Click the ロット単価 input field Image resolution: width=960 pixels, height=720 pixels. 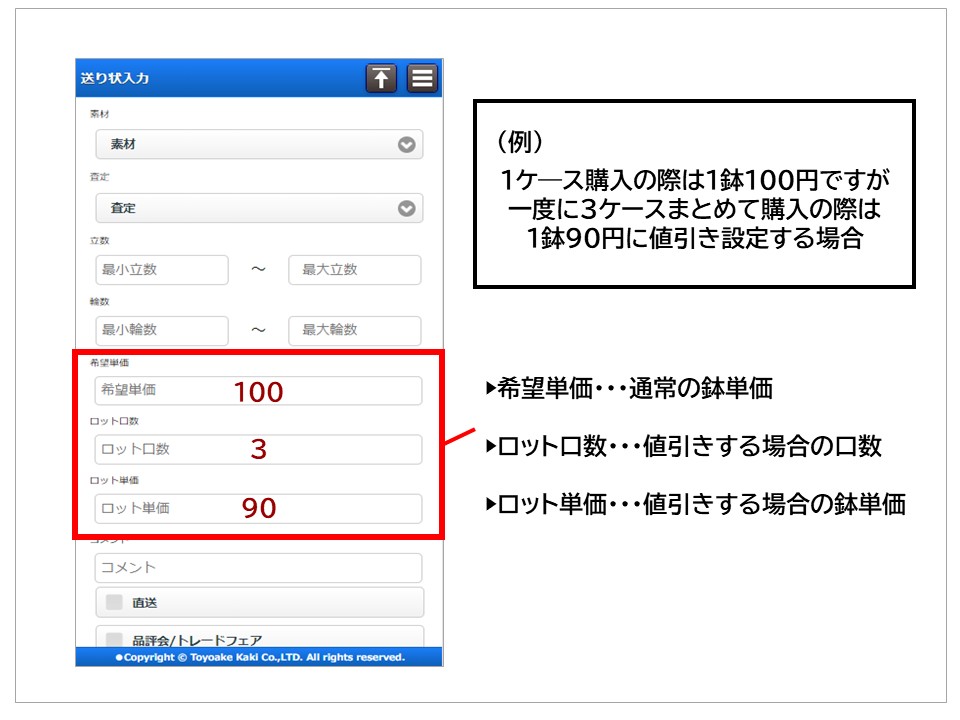[259, 508]
